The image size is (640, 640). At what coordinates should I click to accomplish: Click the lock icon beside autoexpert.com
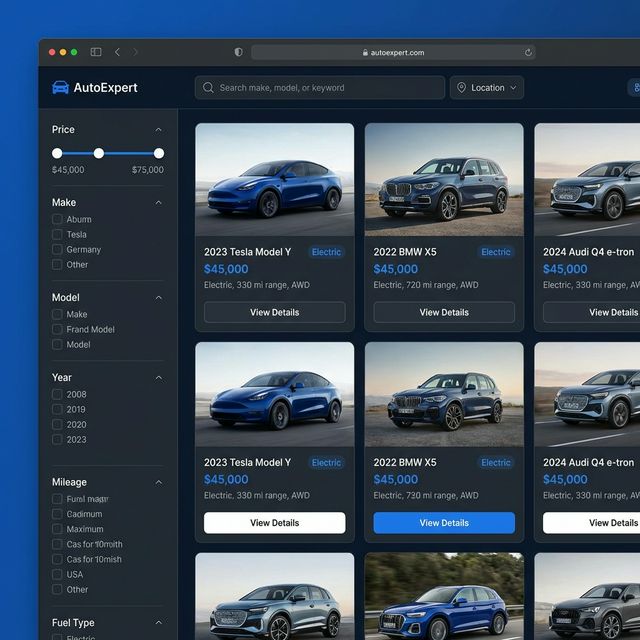365,52
